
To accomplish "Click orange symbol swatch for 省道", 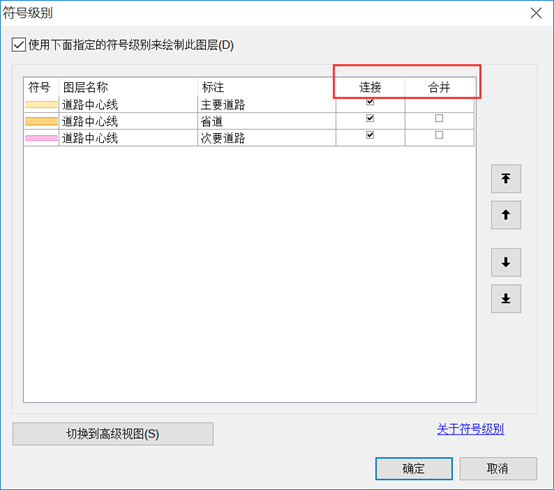I will pos(41,121).
